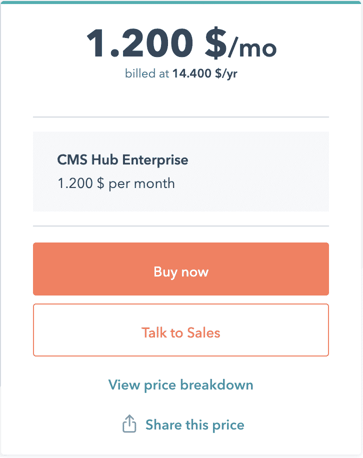The height and width of the screenshot is (458, 363).
Task: Click the large 1.200 $ price figure
Action: pyautogui.click(x=157, y=43)
